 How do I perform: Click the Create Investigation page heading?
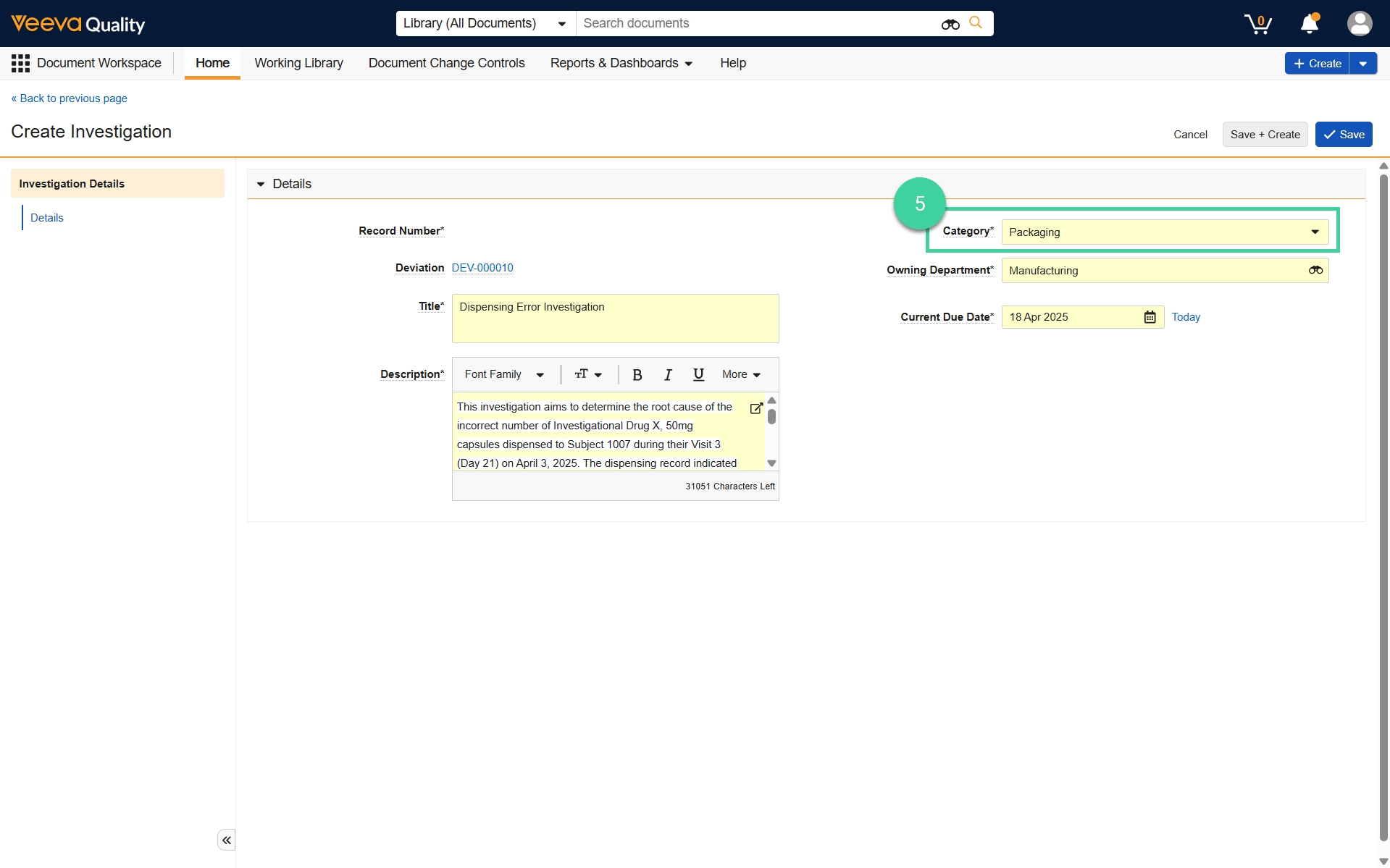(91, 132)
